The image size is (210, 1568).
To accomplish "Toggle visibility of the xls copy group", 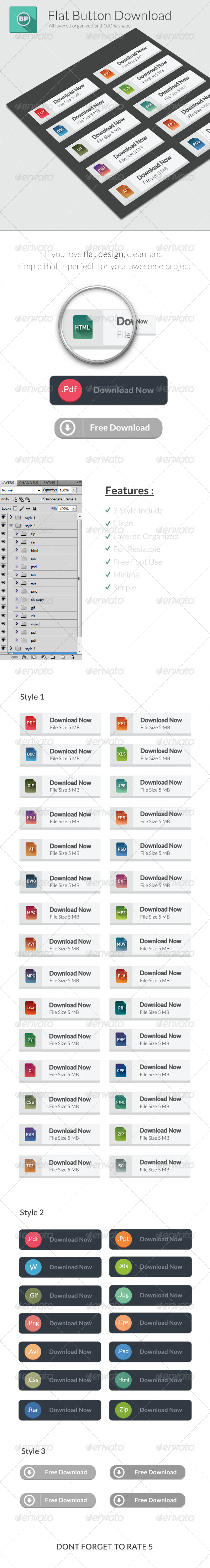I will point(3,599).
